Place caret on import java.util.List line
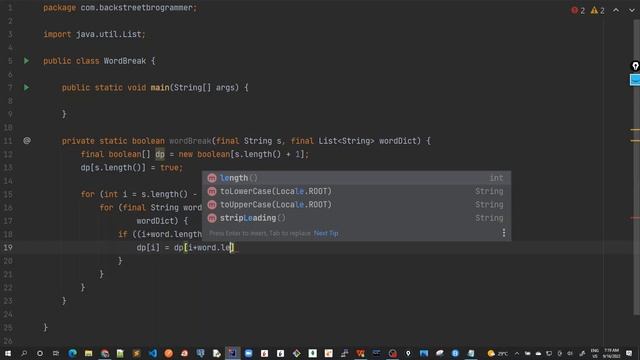The width and height of the screenshot is (640, 360). 94,34
